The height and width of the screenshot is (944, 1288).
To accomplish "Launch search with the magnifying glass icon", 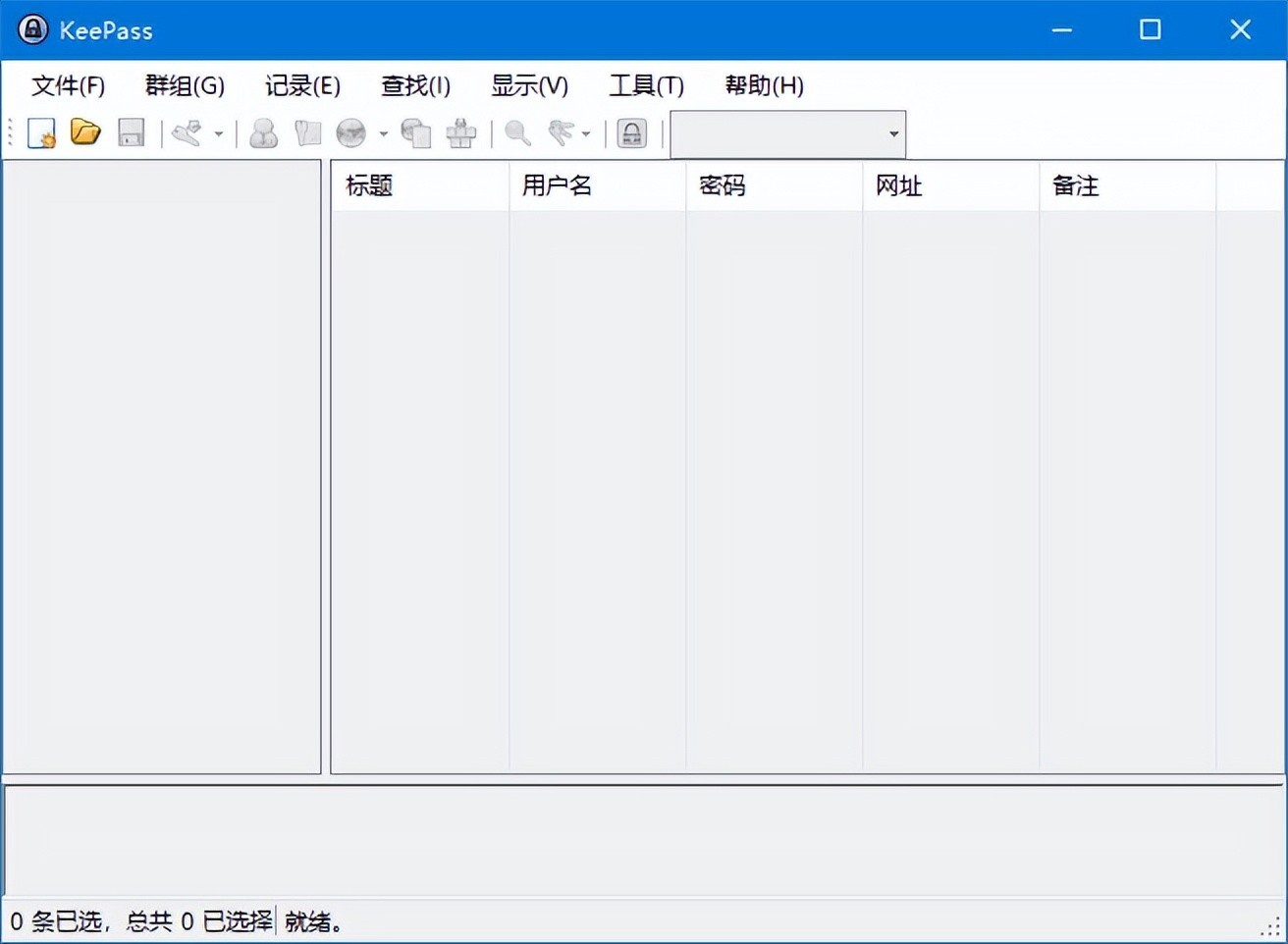I will pyautogui.click(x=517, y=132).
